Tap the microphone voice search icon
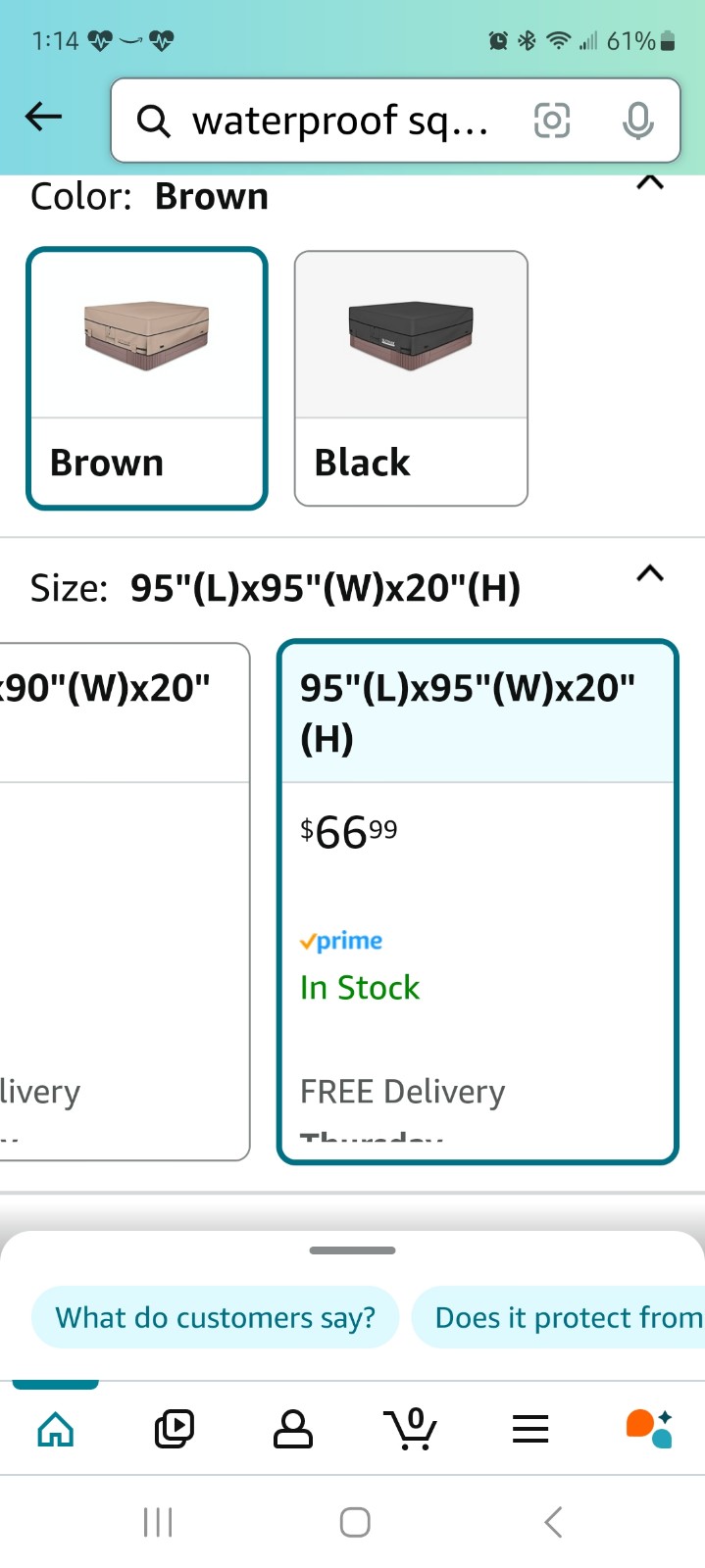The height and width of the screenshot is (1568, 705). click(638, 121)
